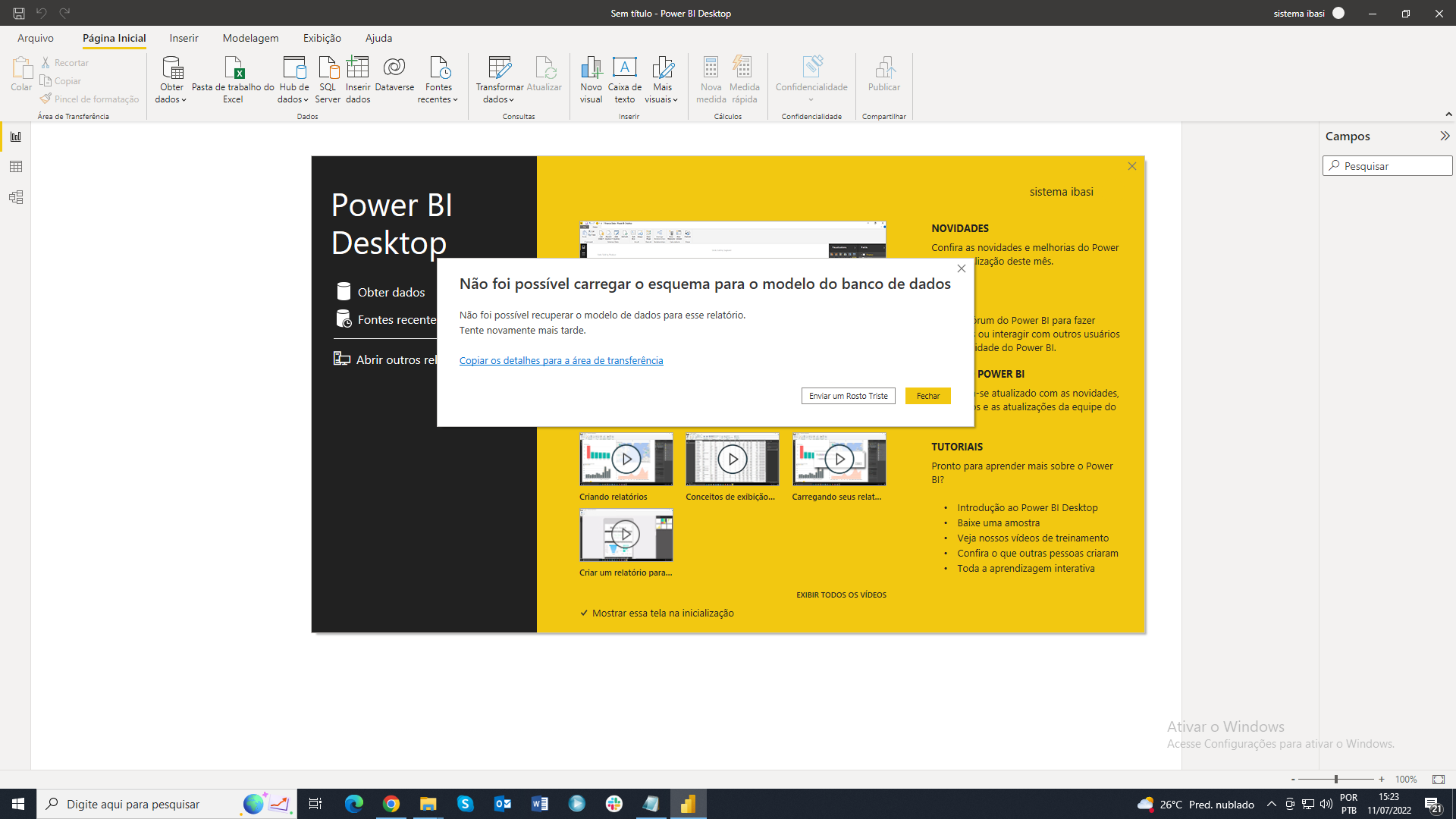
Task: Open the Dataverse connector
Action: 394,74
